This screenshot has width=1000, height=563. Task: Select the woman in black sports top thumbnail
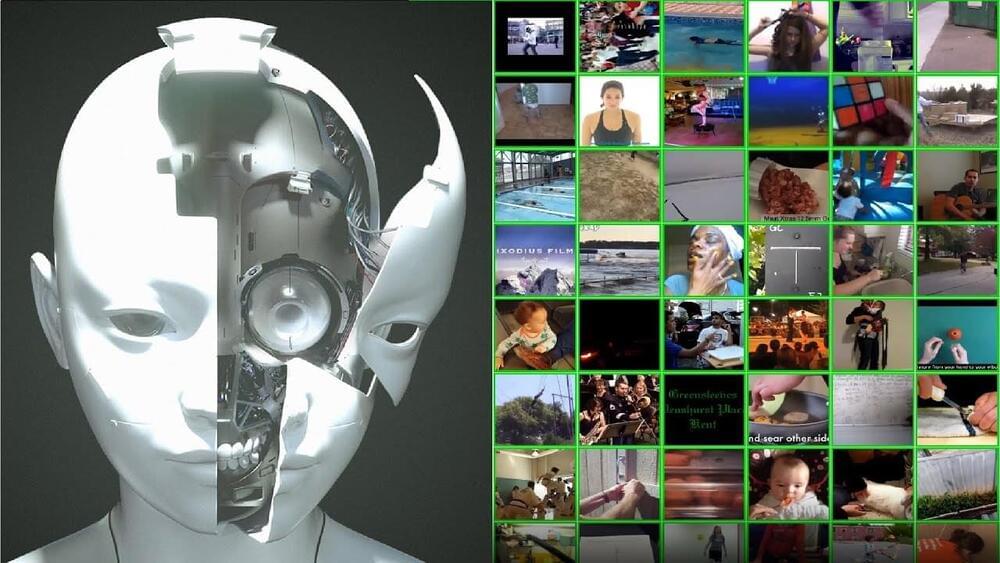[619, 111]
